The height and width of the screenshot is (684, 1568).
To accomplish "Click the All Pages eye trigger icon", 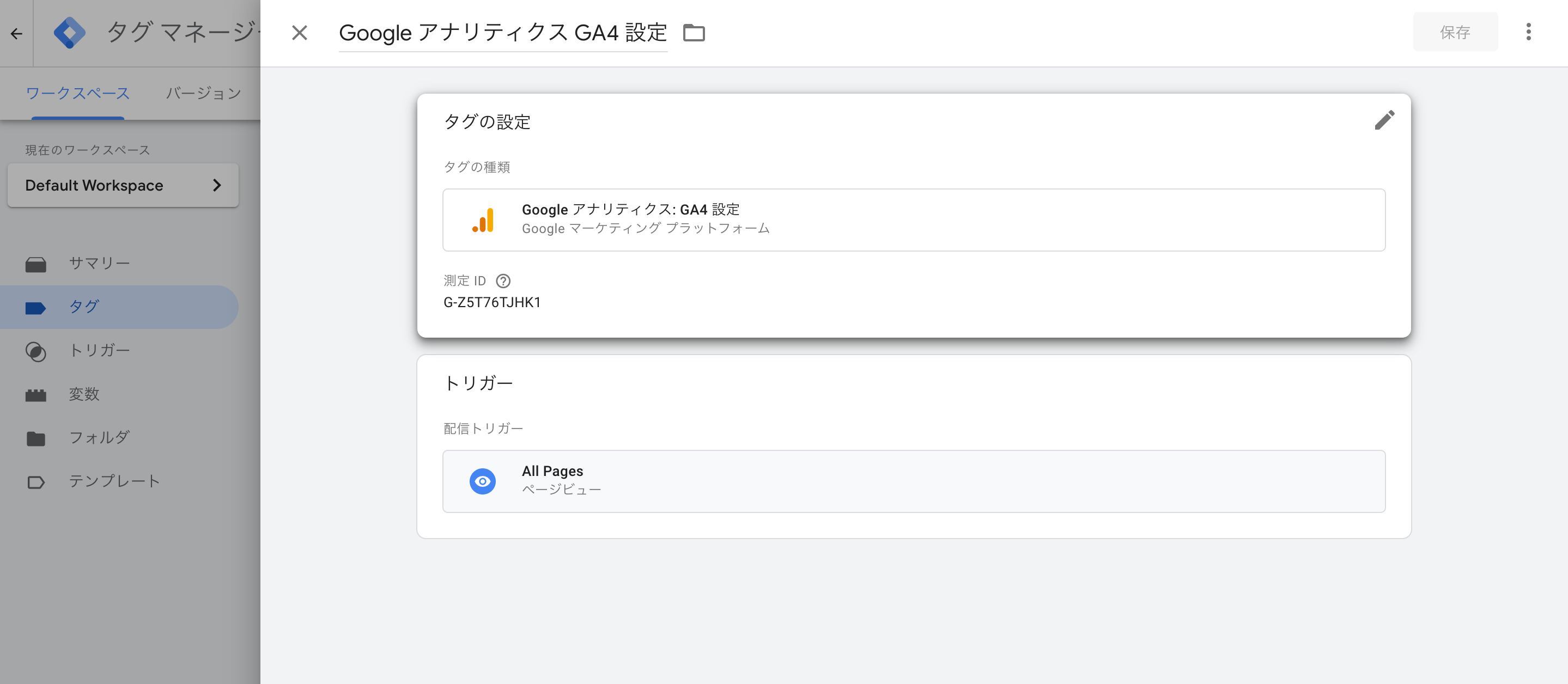I will pos(482,481).
